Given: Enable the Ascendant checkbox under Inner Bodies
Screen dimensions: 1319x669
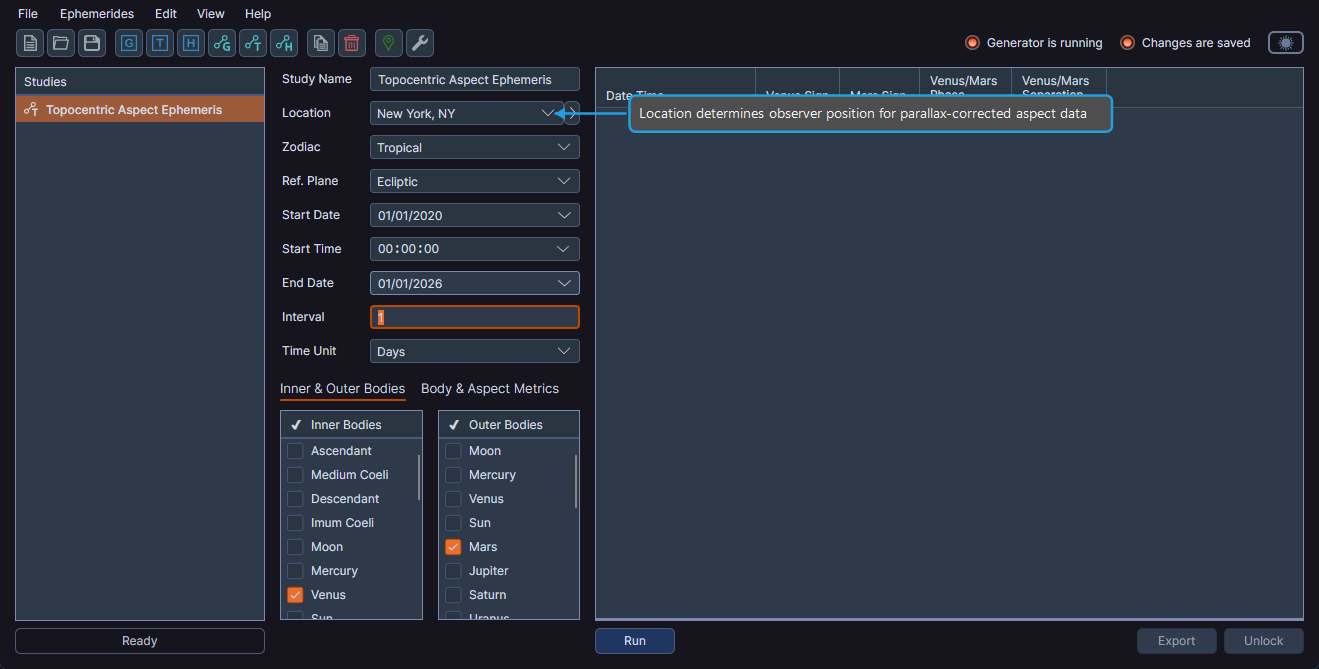Looking at the screenshot, I should [295, 450].
